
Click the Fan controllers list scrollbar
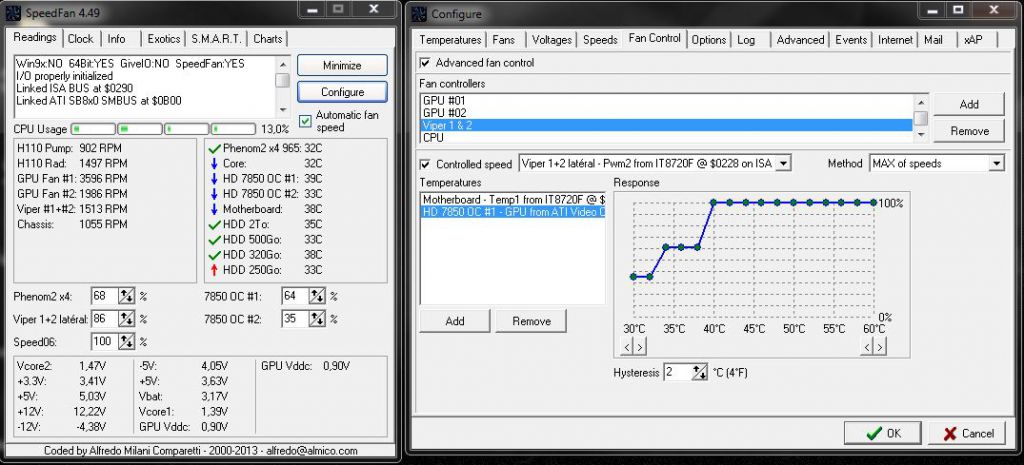point(921,118)
